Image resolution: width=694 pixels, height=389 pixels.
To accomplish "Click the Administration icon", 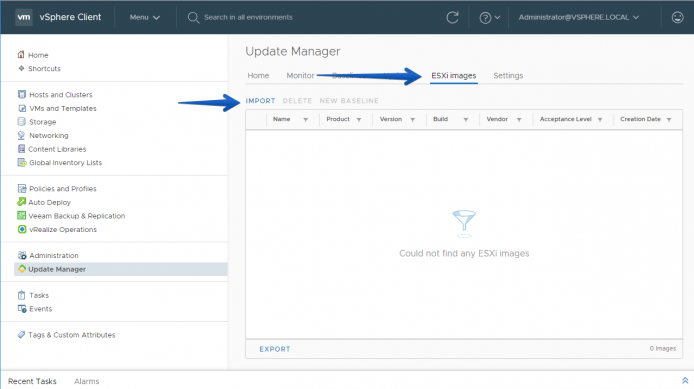I will point(22,255).
